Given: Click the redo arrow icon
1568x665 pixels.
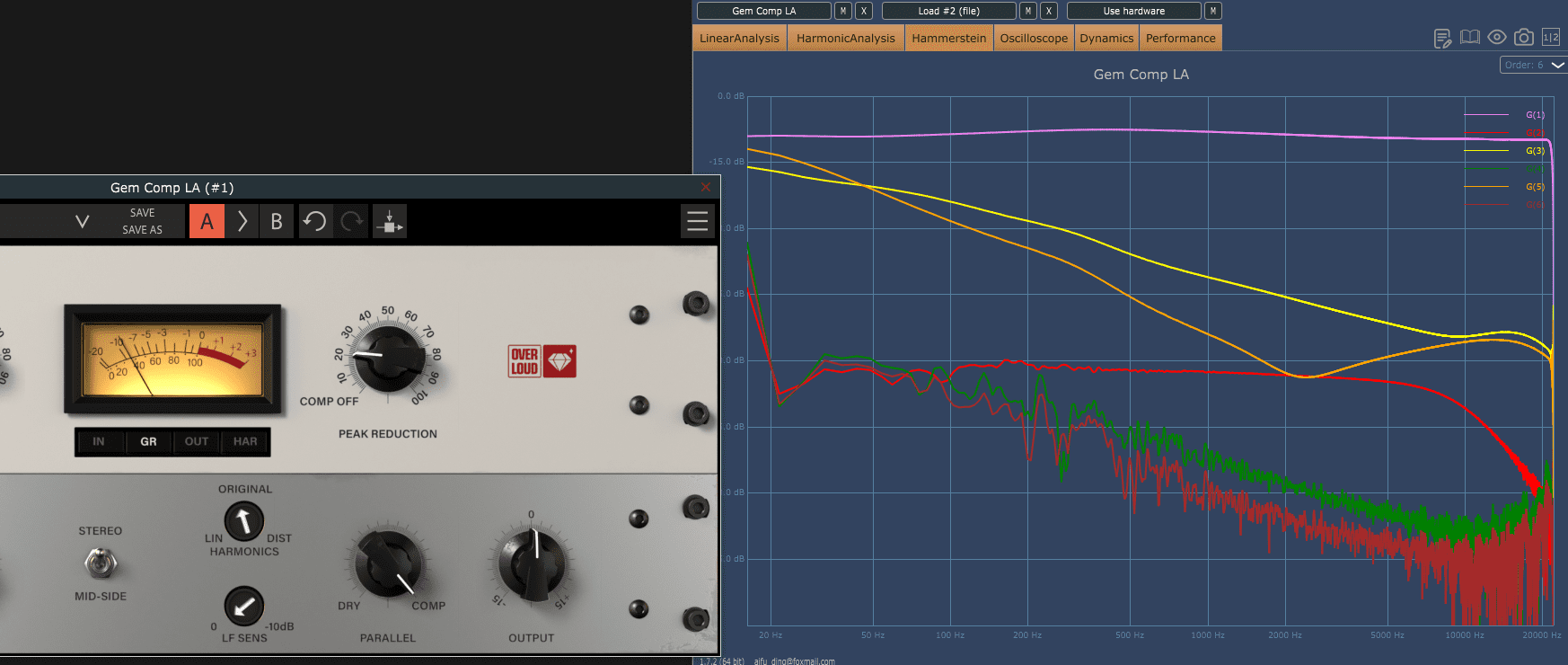Looking at the screenshot, I should [352, 221].
